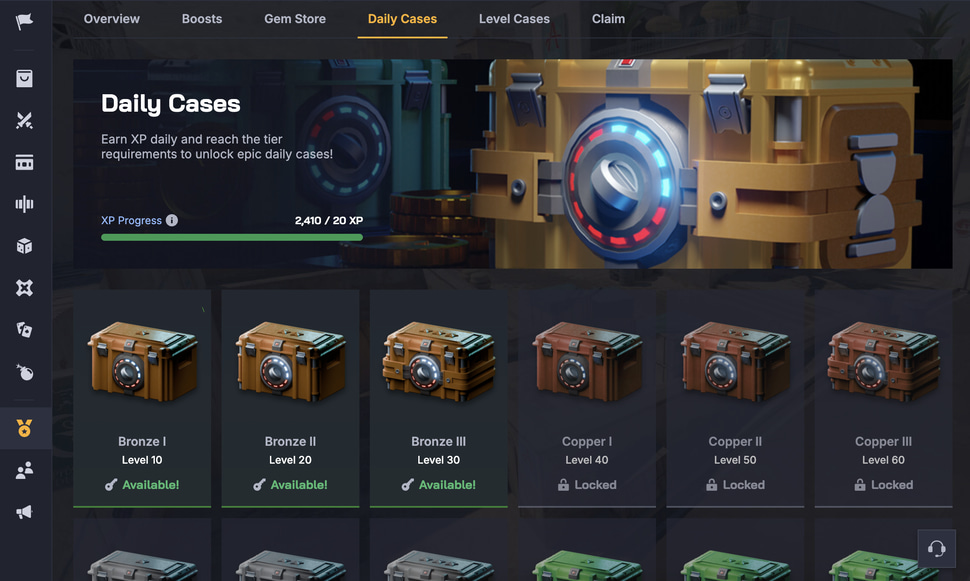
Task: Switch to the Overview tab
Action: (x=112, y=19)
